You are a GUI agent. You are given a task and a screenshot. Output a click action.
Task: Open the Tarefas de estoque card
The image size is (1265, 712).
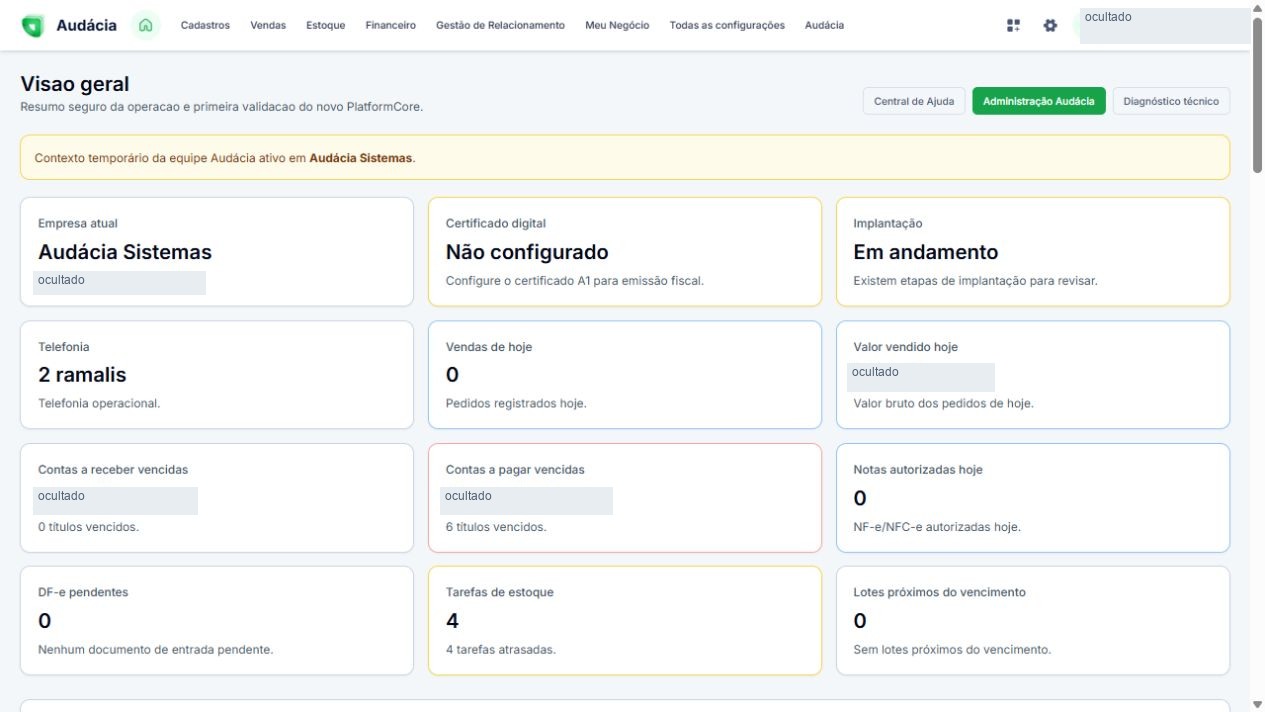point(625,620)
